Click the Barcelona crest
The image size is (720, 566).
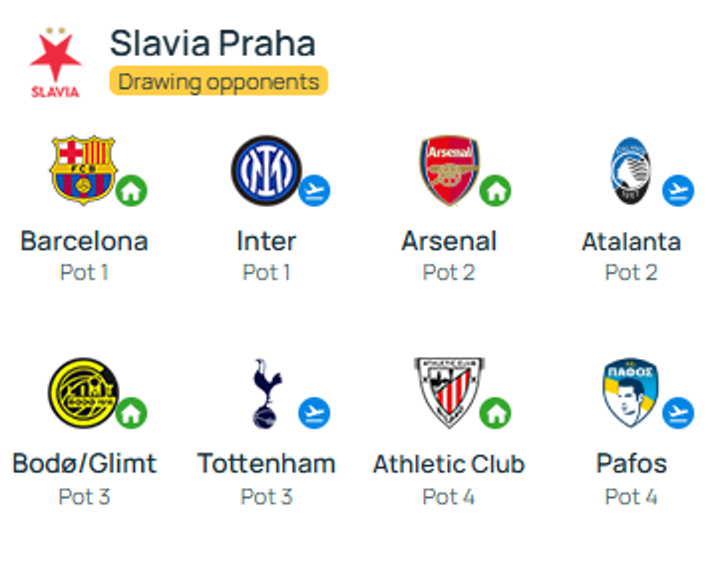point(82,170)
